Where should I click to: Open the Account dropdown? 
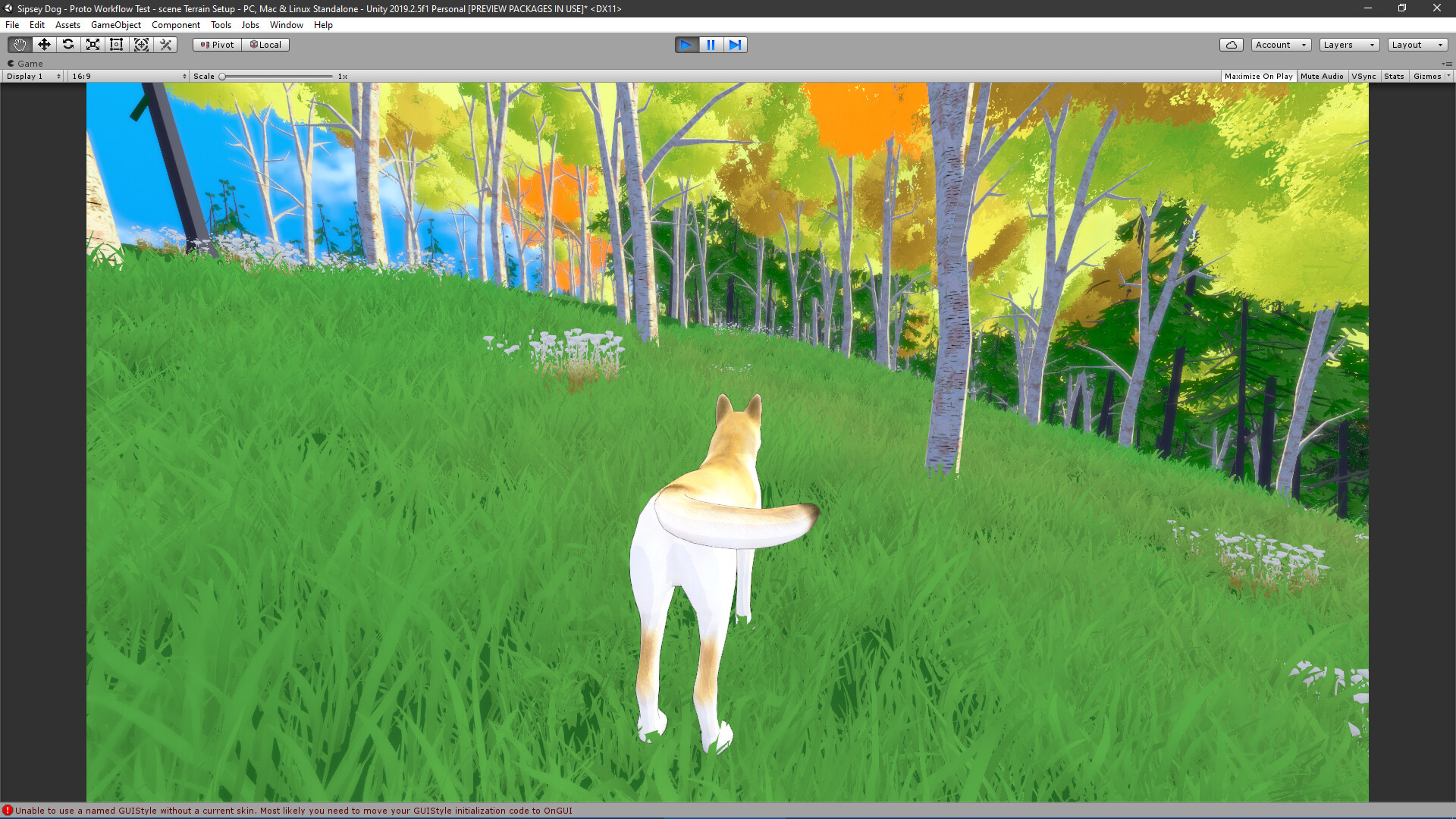click(x=1280, y=45)
